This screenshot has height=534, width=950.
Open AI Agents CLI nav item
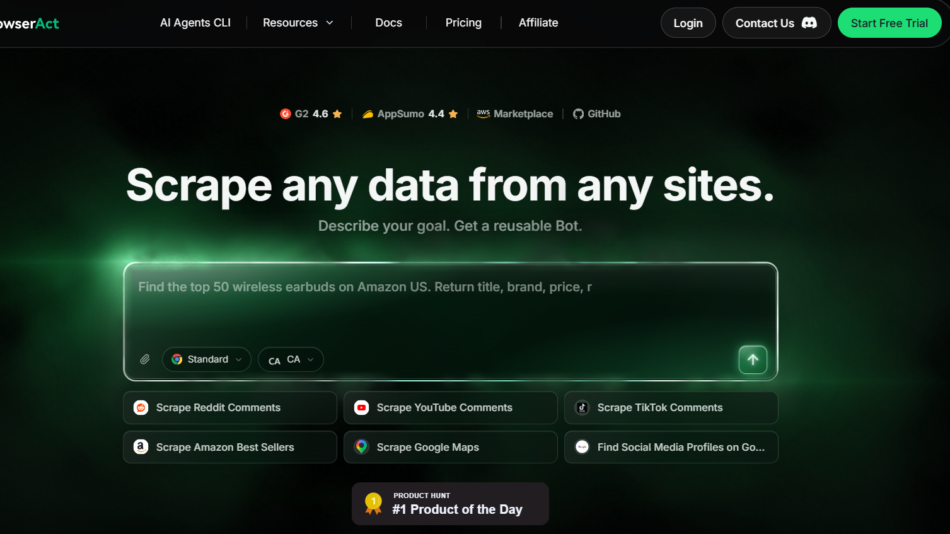(195, 23)
